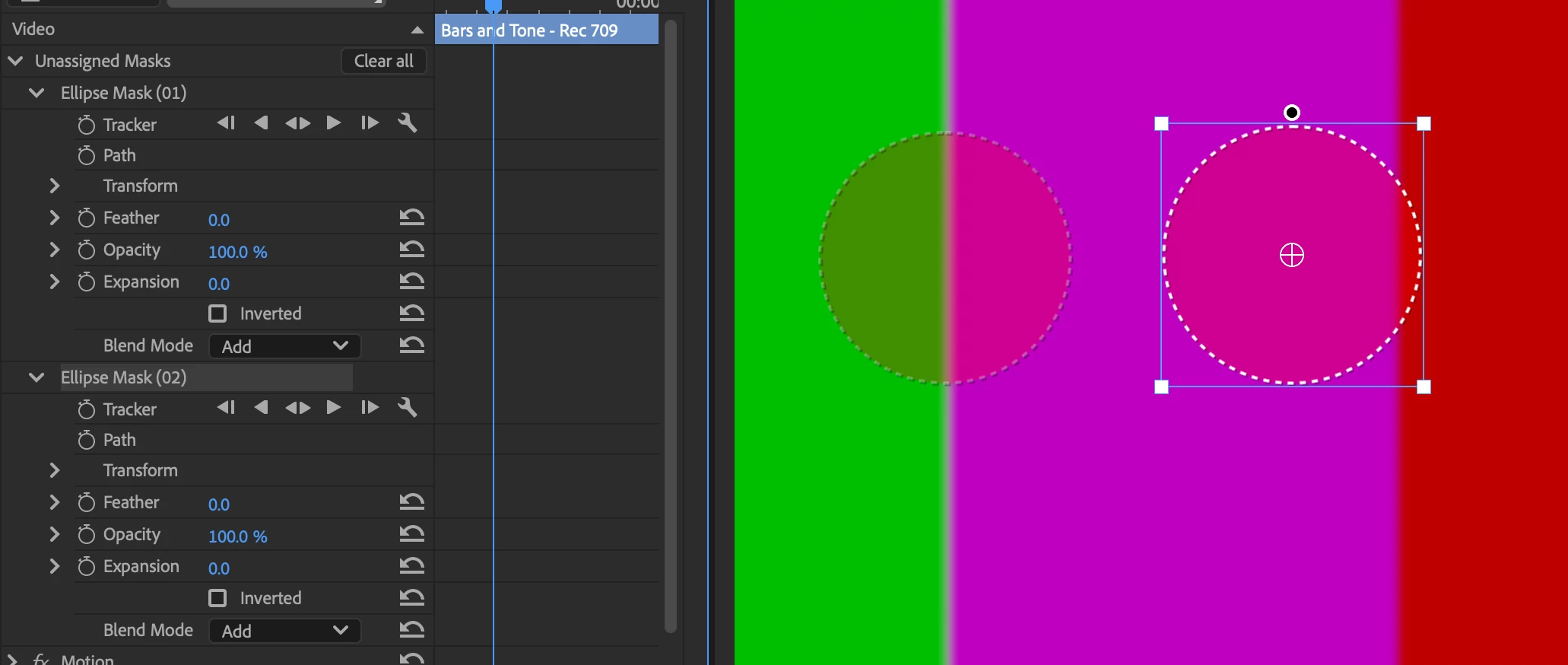This screenshot has width=1568, height=665.
Task: Open Ellipse Mask (01) tracking method wrench
Action: 408,123
